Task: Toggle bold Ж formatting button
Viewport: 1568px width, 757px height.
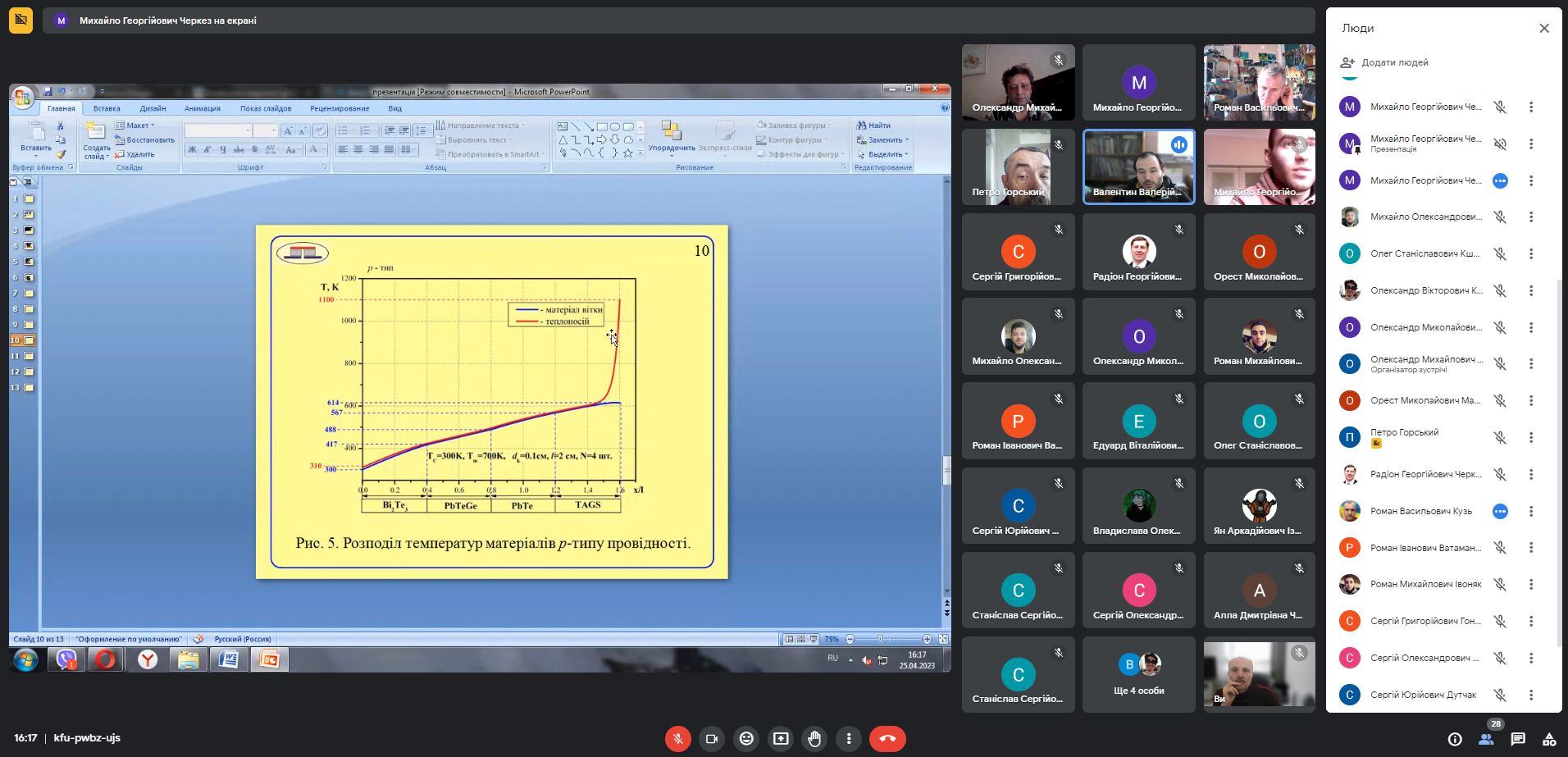Action: pos(192,149)
